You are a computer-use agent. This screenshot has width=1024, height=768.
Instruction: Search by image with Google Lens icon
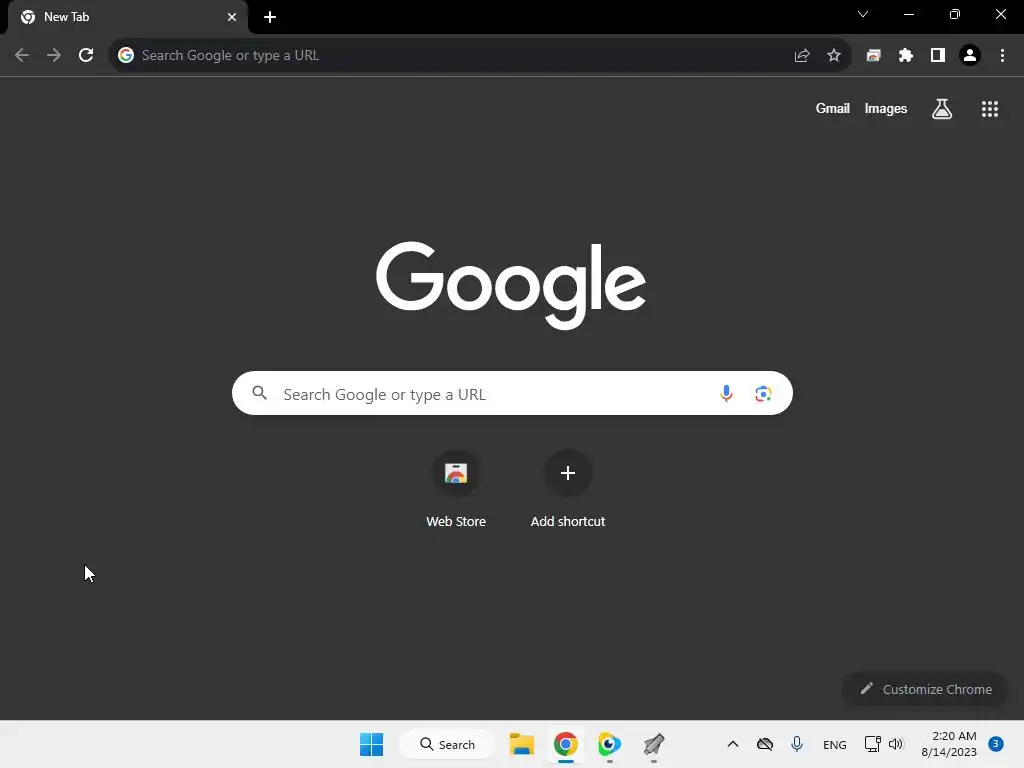point(763,393)
